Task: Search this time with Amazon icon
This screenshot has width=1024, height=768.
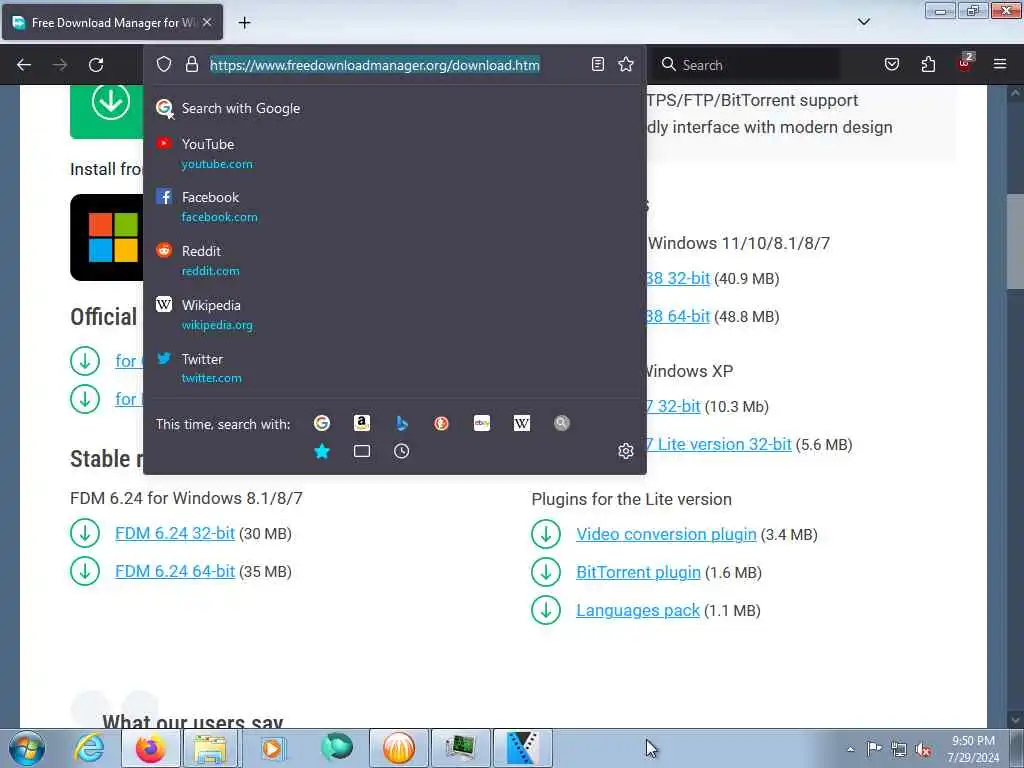Action: (362, 423)
